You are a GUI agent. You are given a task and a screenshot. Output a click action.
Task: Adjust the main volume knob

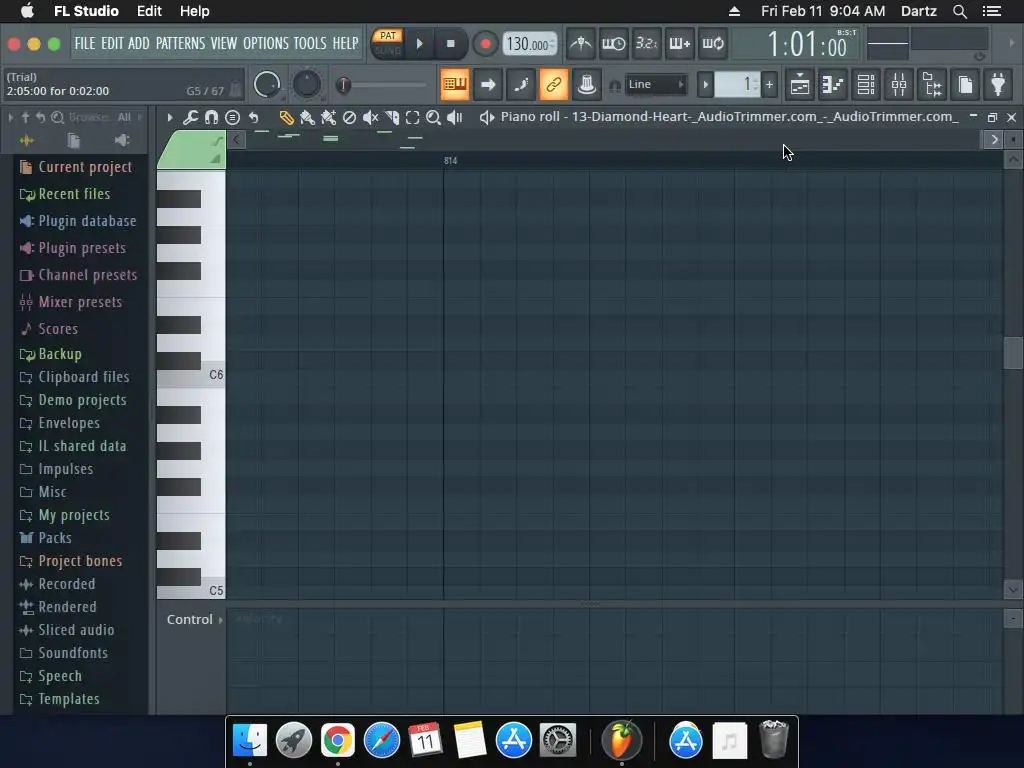tap(267, 84)
